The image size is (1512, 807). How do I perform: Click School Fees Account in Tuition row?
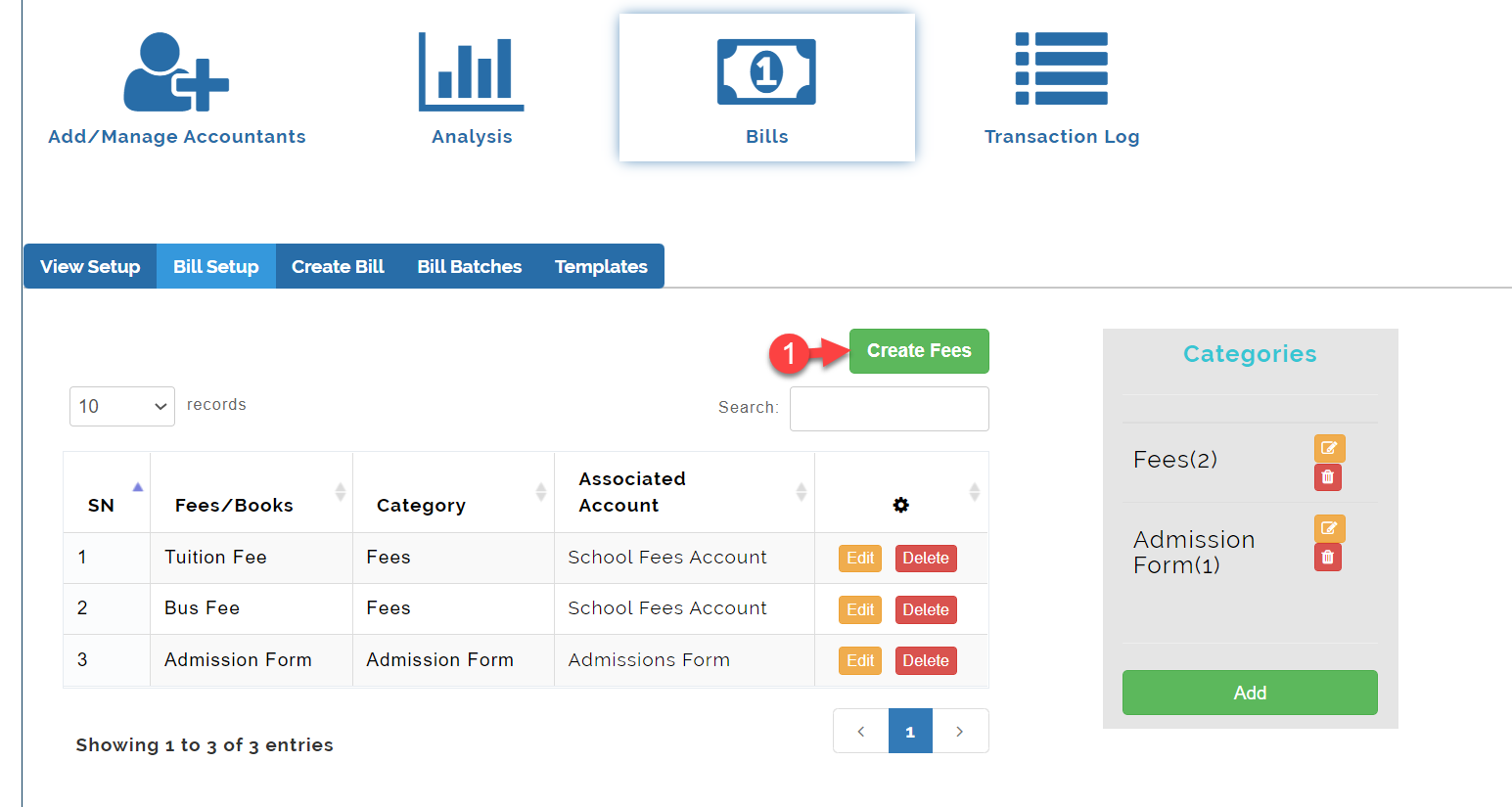[x=667, y=557]
